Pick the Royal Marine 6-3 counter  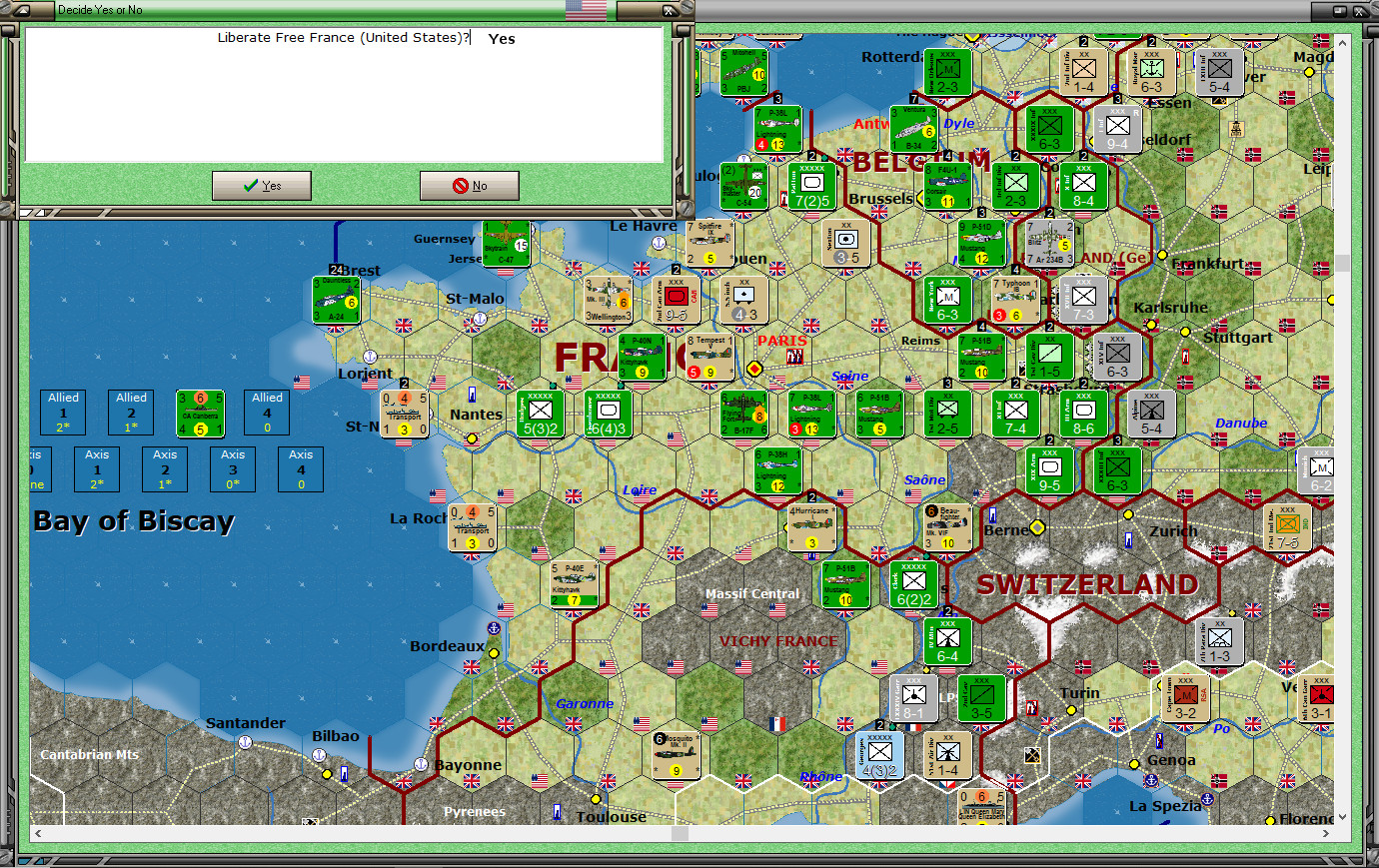1151,72
